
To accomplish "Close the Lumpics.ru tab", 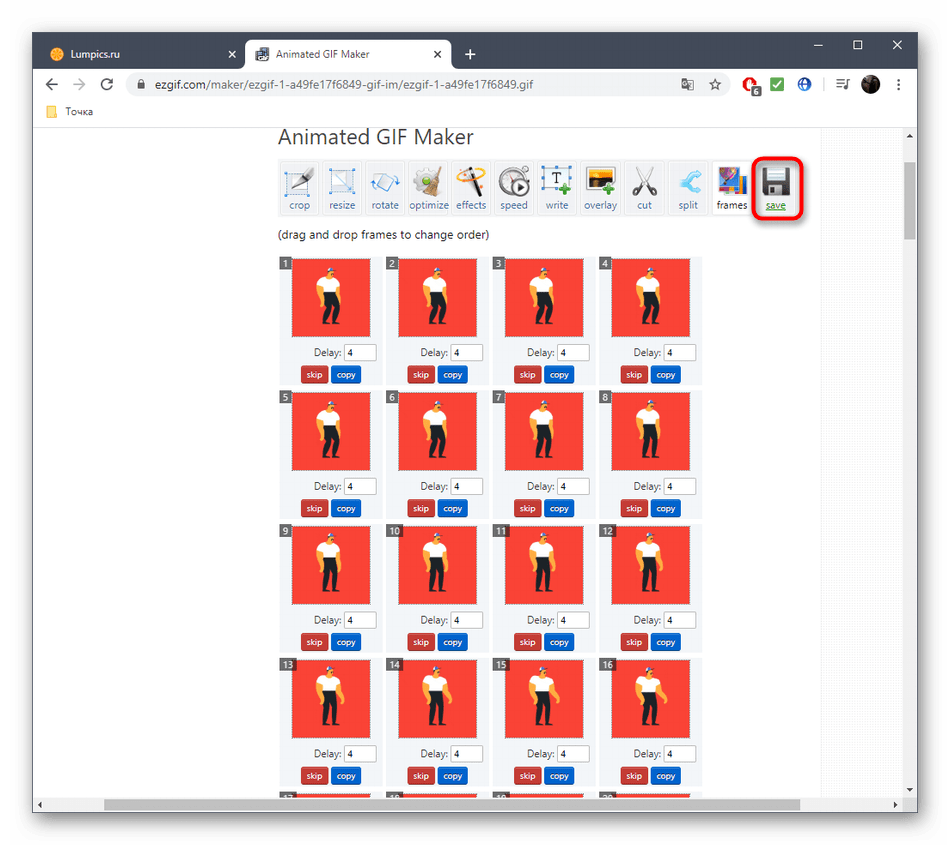I will tap(232, 55).
